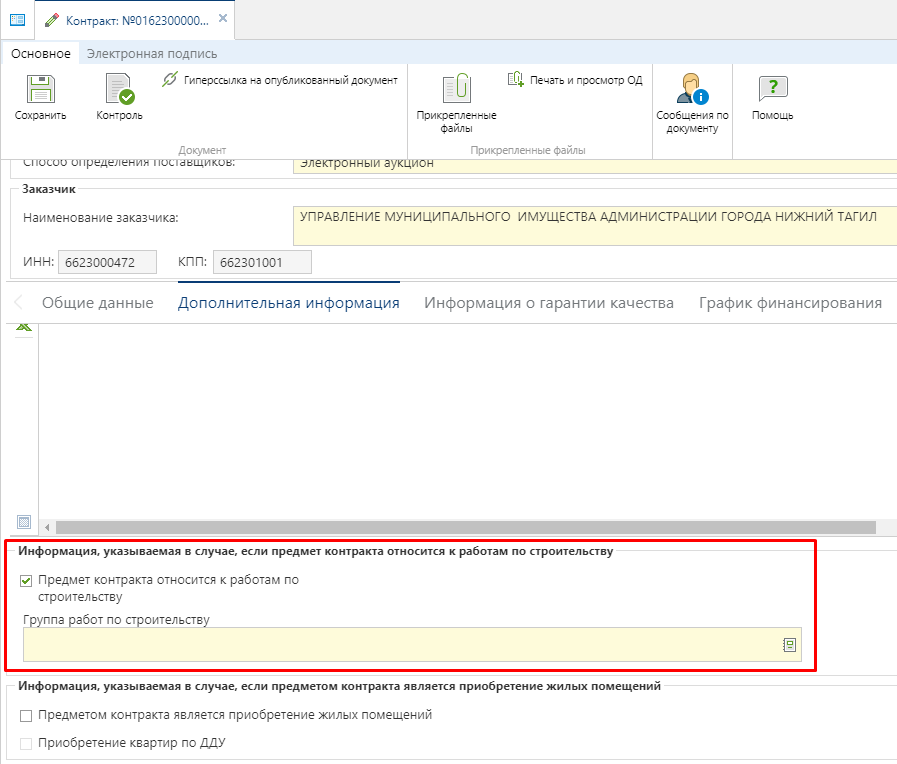Switch to the Электронная подпись ribbon tab
897x764 pixels.
pyautogui.click(x=152, y=54)
